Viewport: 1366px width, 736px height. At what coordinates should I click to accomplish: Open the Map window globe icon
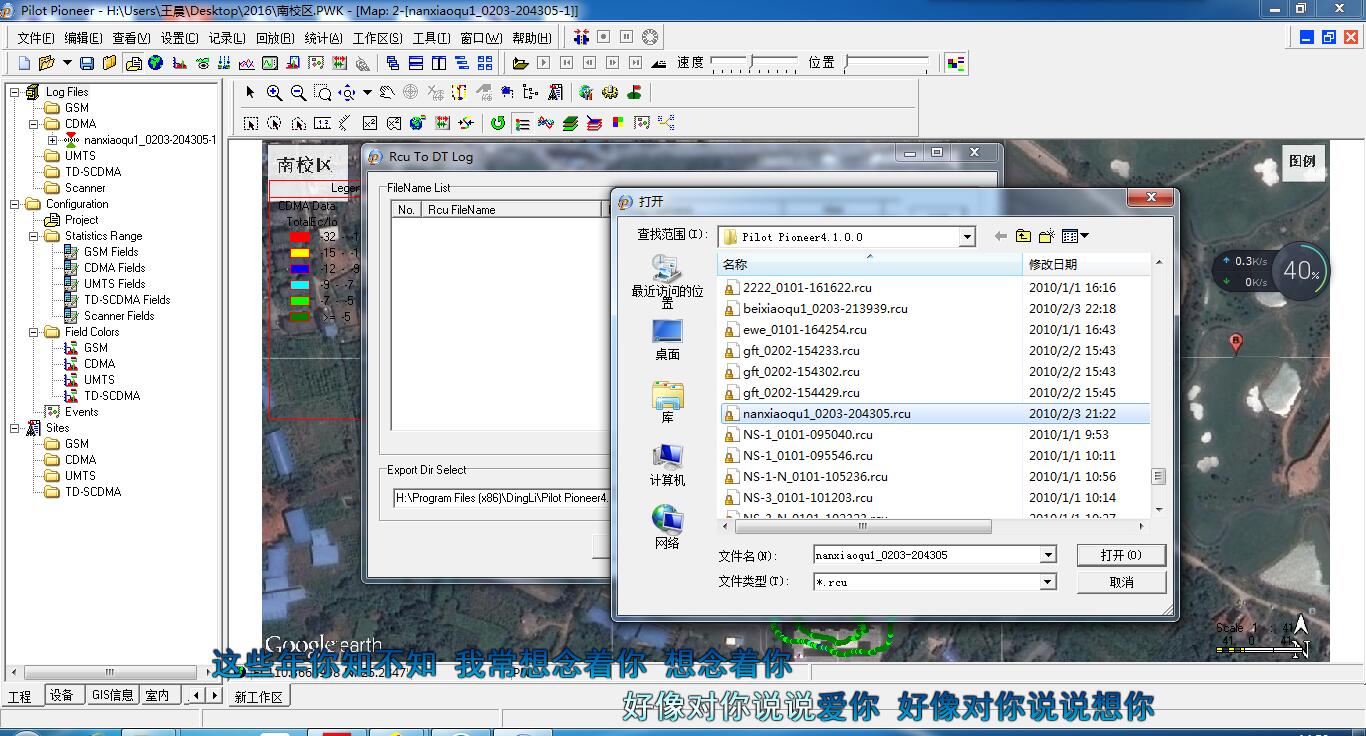point(156,63)
